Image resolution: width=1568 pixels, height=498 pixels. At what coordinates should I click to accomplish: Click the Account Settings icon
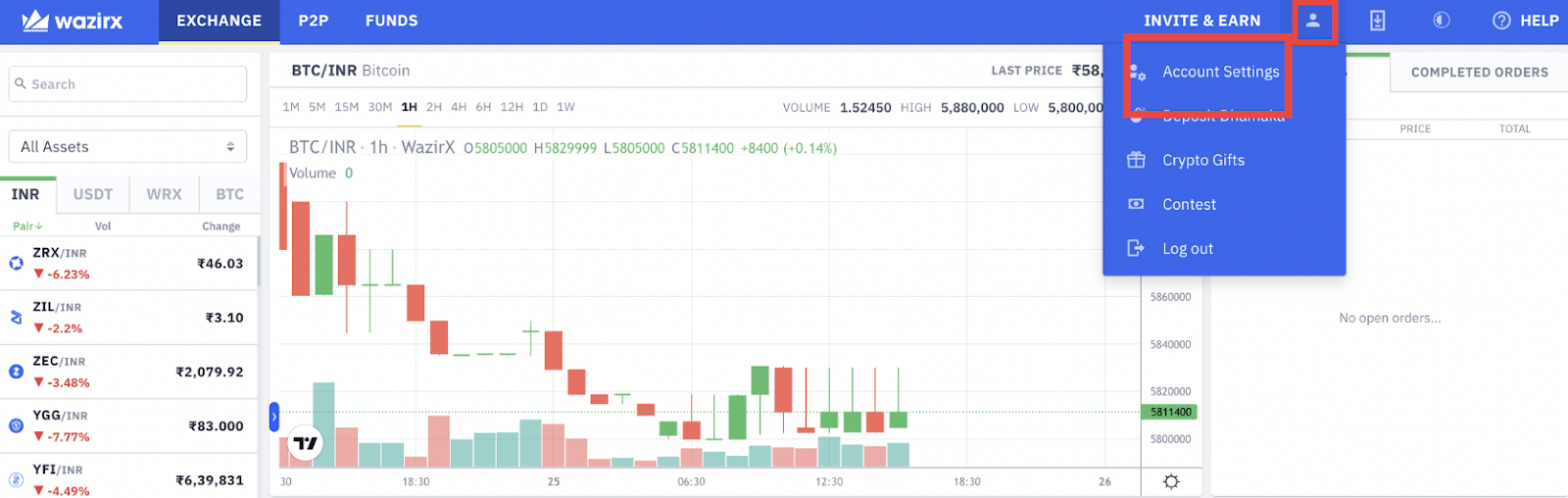coord(1137,72)
